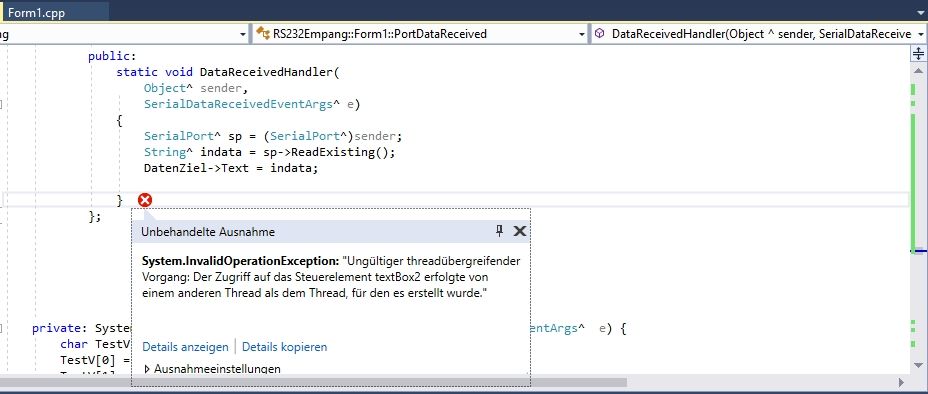The height and width of the screenshot is (394, 928).
Task: Click the public: keyword
Action: (x=112, y=56)
